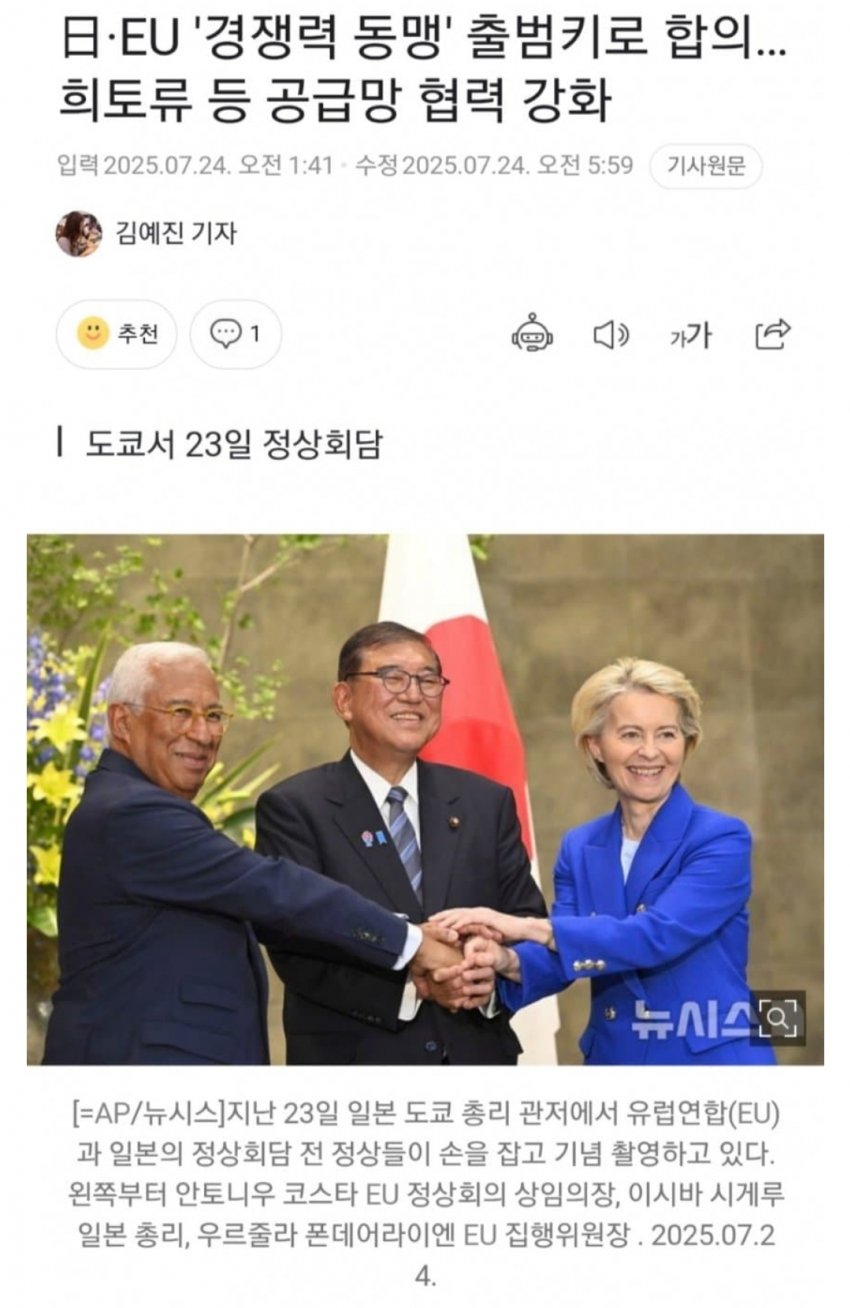Open reporter 김예진's profile avatar
This screenshot has width=850, height=1308.
(x=78, y=234)
